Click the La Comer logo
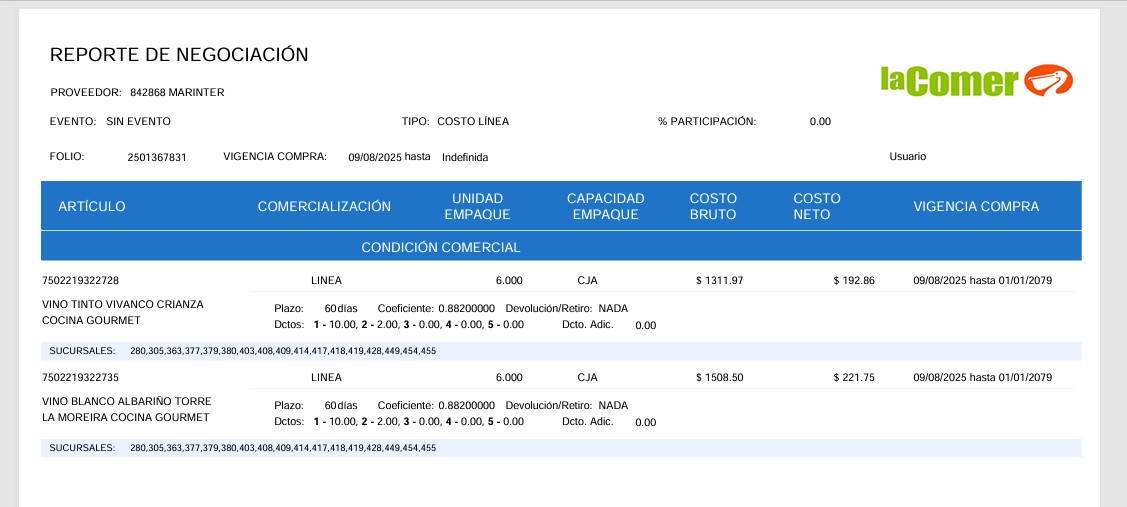1127x507 pixels. point(975,81)
